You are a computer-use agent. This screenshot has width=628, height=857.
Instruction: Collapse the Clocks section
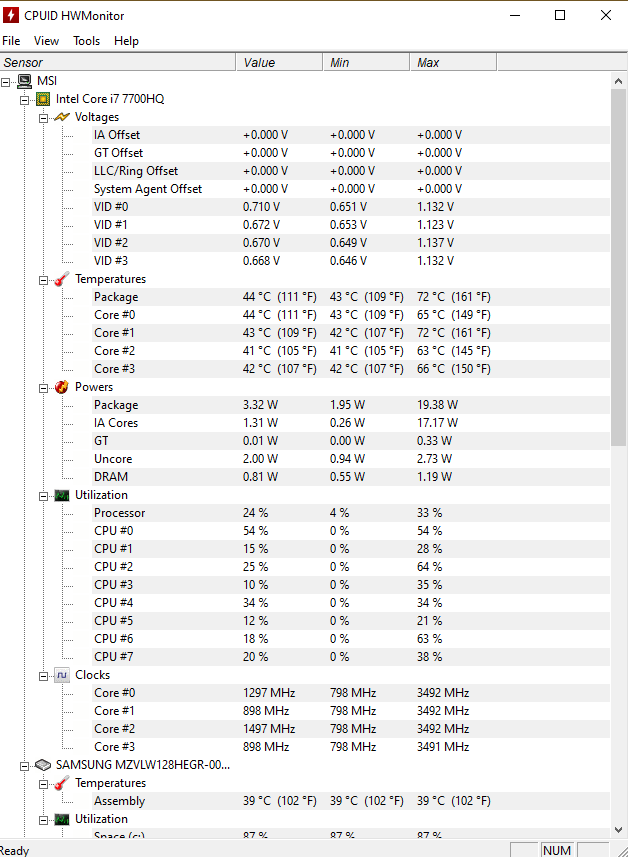(x=43, y=676)
